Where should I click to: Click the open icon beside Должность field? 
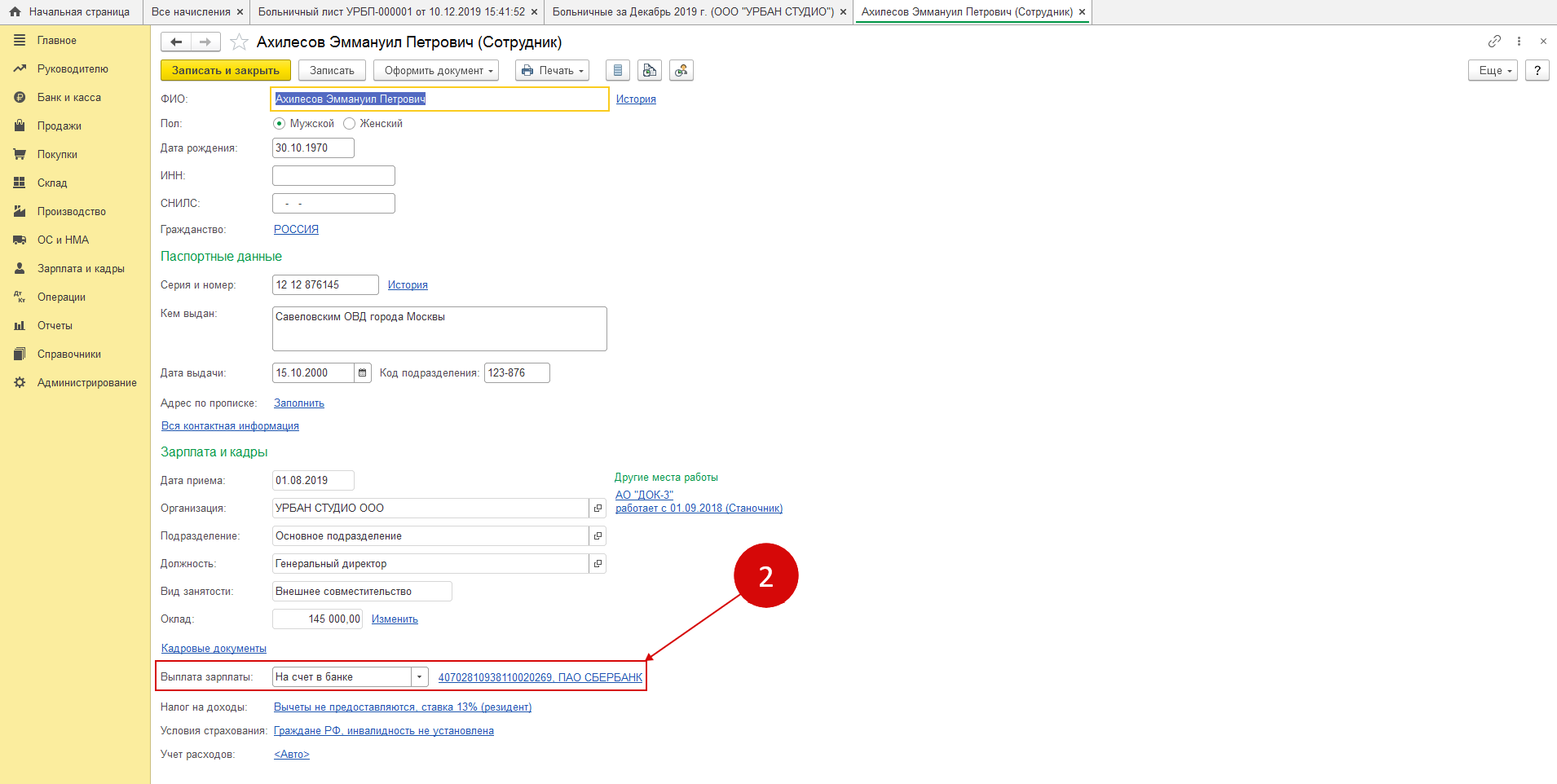[598, 564]
